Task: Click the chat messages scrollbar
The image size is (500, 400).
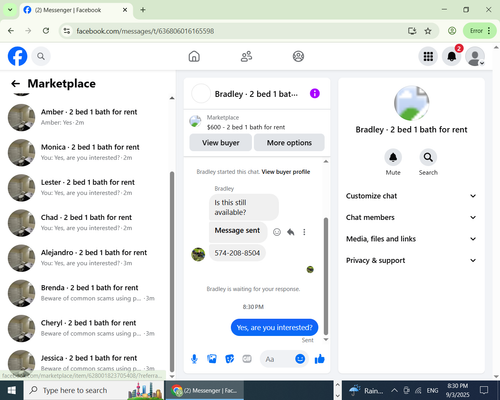Action: point(326,276)
